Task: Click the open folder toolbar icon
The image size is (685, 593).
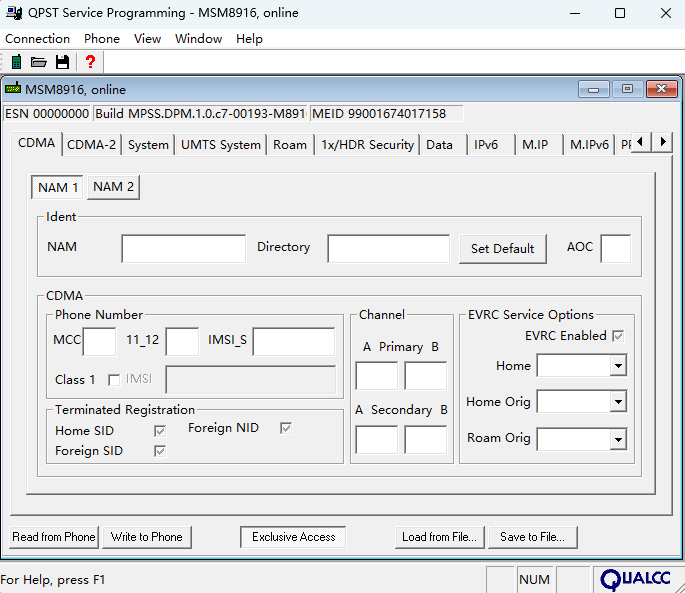Action: pos(39,62)
